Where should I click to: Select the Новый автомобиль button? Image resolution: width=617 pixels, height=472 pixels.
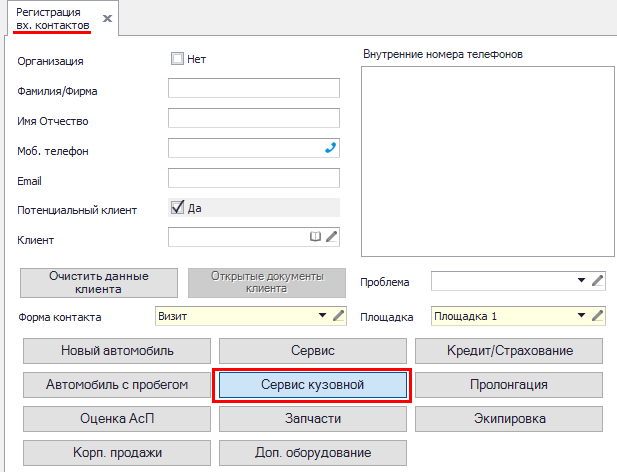point(117,351)
